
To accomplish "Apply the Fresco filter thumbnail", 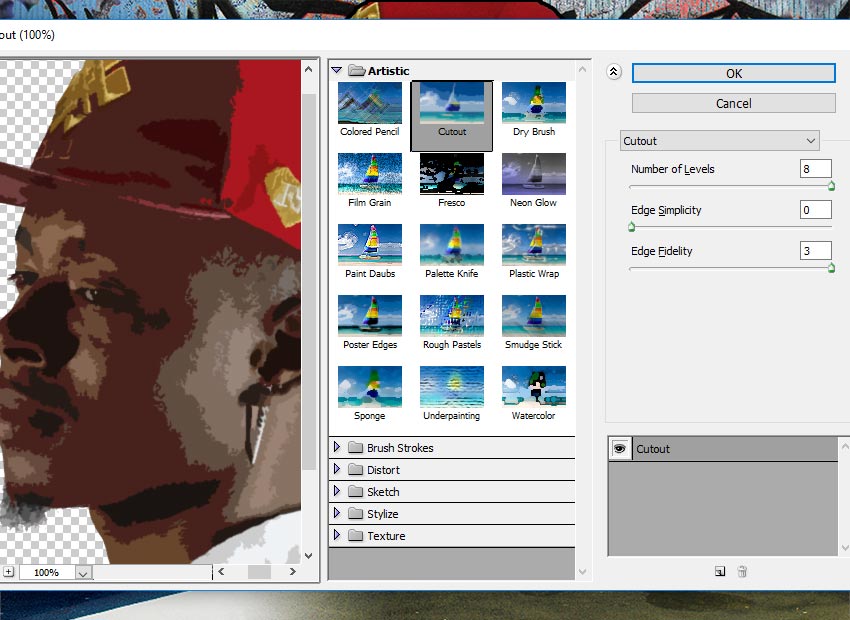I will coord(452,174).
